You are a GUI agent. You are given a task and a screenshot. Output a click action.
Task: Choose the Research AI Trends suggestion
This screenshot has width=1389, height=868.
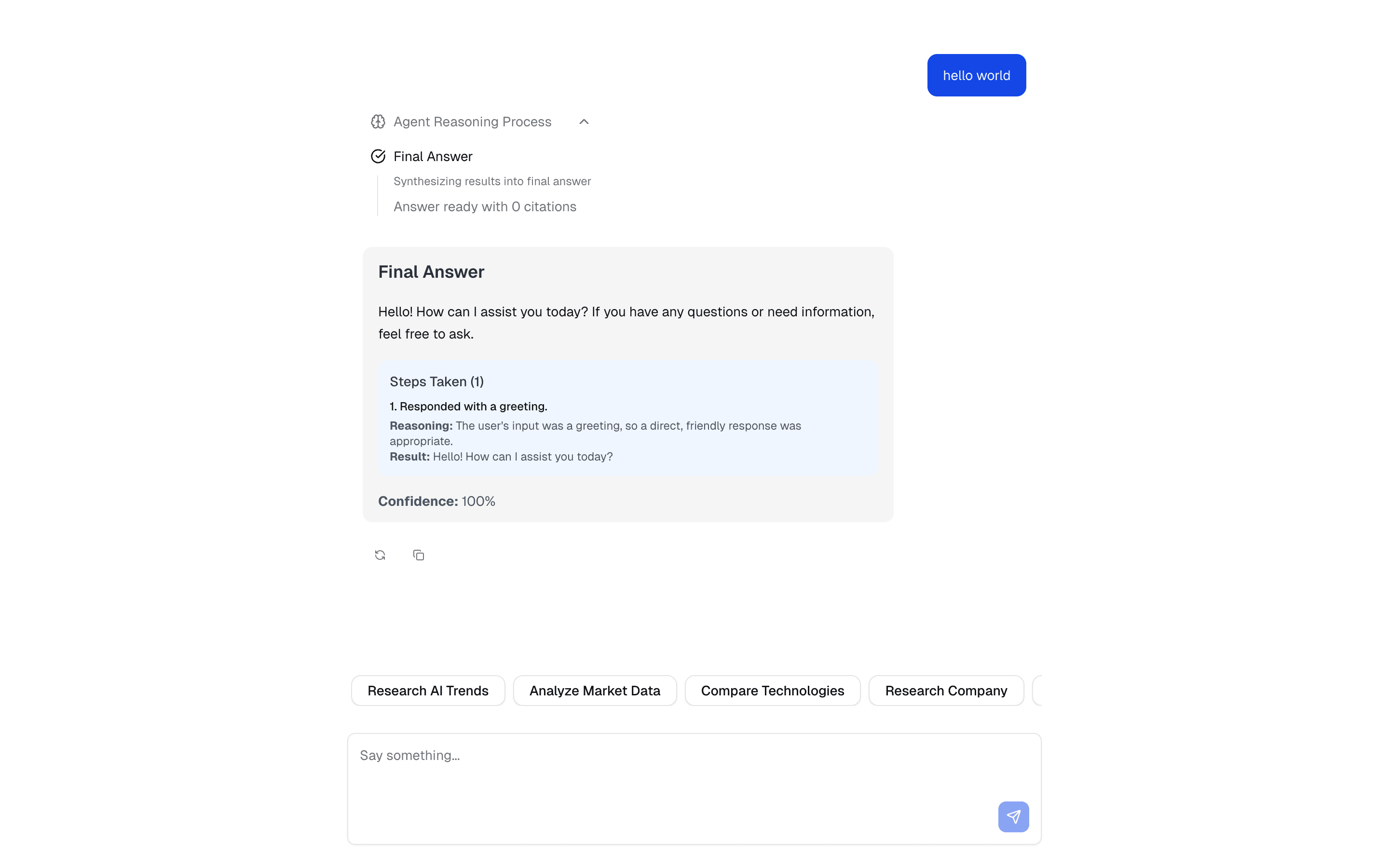click(x=428, y=691)
